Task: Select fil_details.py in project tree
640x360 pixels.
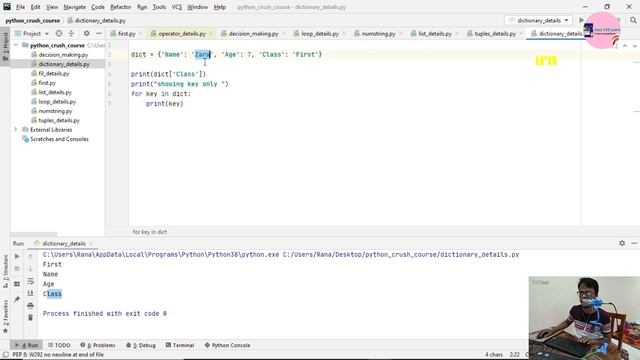Action: point(54,73)
